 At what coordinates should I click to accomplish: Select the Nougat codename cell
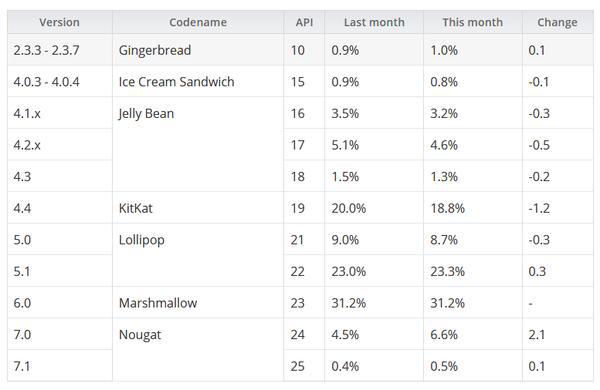(198, 350)
